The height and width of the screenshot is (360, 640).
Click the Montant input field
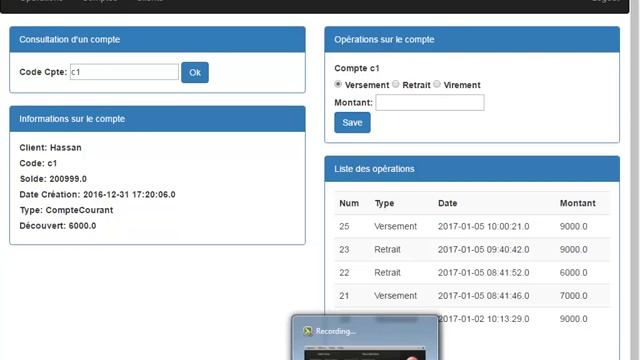pyautogui.click(x=430, y=102)
